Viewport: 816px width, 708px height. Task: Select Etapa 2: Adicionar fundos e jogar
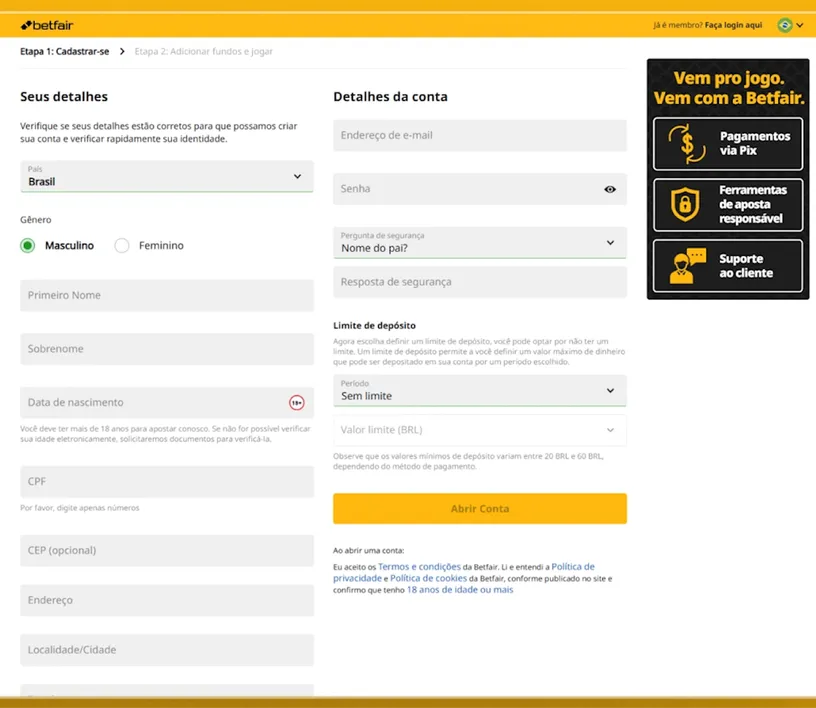tap(203, 51)
